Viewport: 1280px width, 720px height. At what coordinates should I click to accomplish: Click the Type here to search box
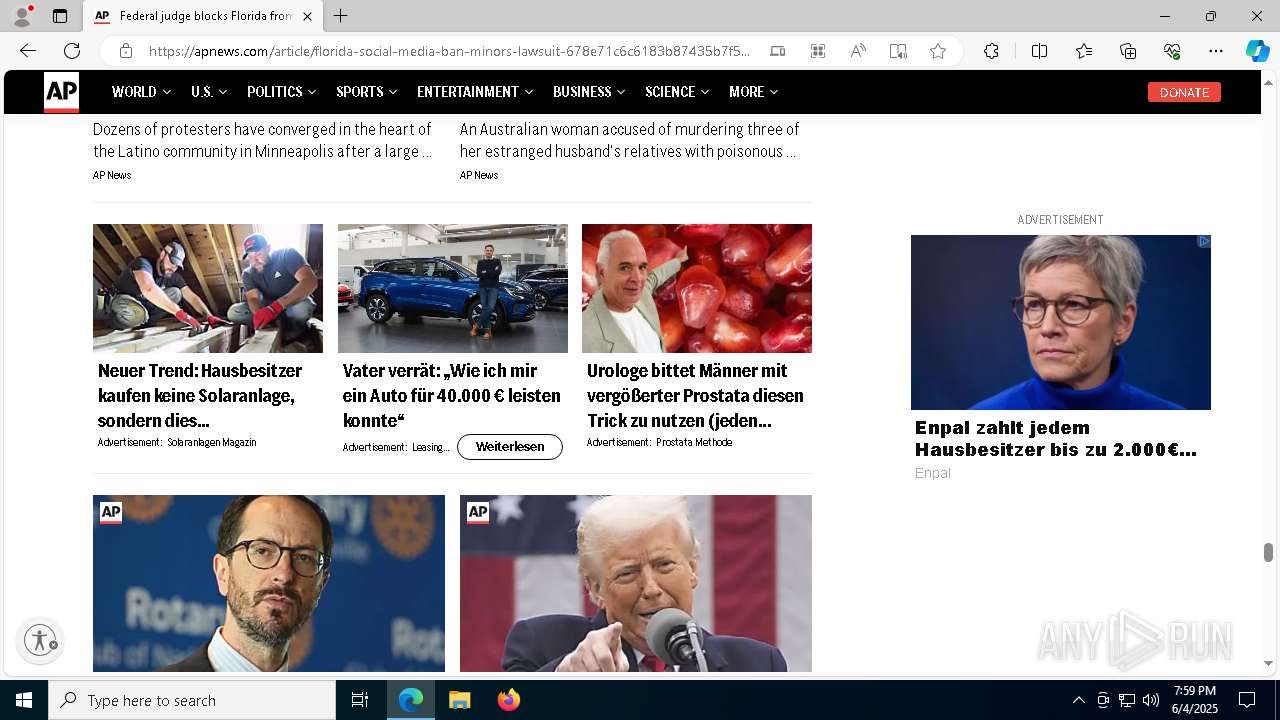tap(192, 700)
